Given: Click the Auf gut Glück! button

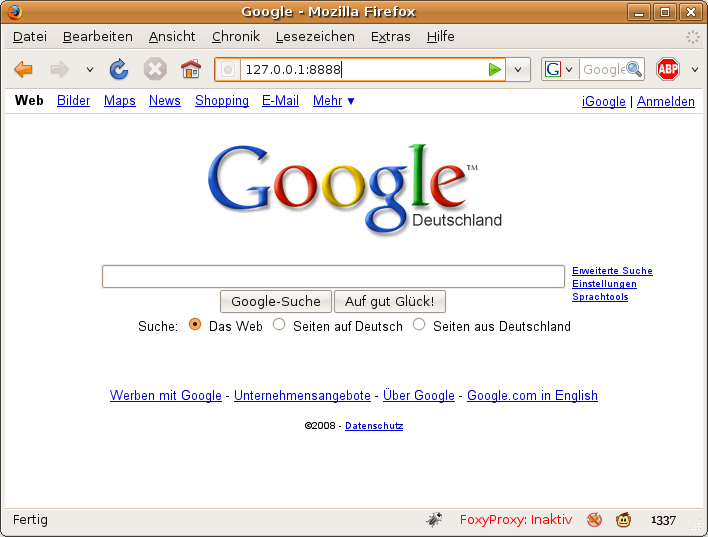Looking at the screenshot, I should pos(390,301).
